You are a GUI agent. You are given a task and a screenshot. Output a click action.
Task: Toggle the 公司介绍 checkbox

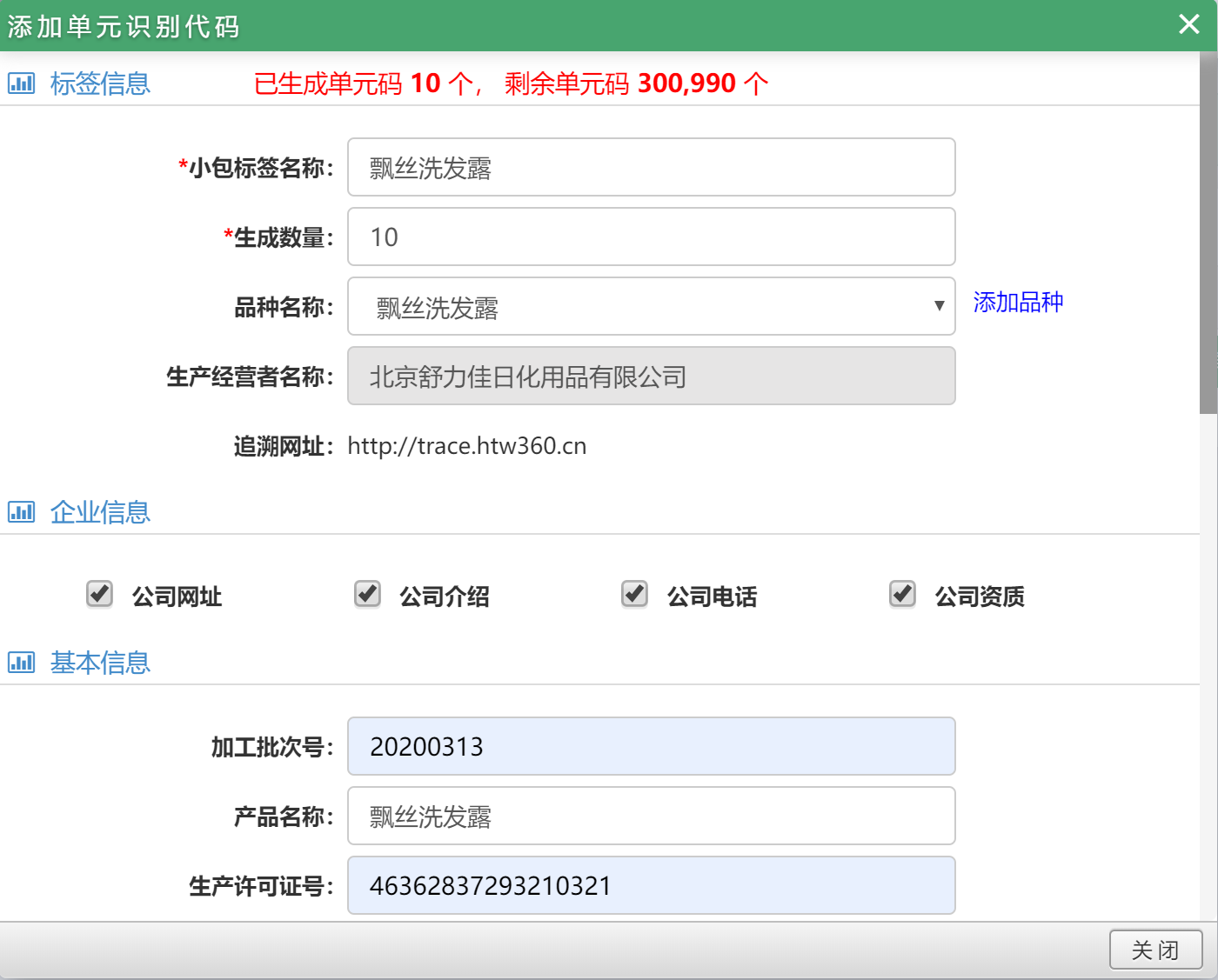368,595
